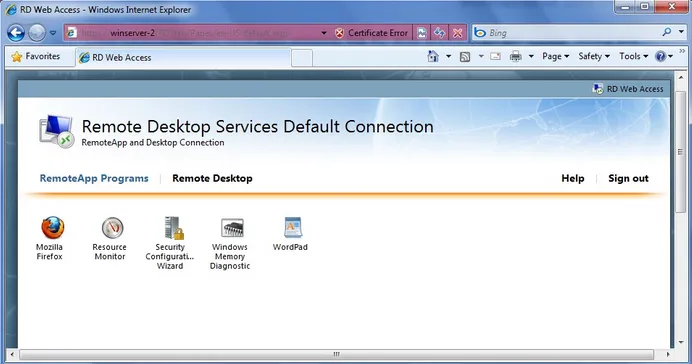Click the Stop loading X button

tap(458, 33)
